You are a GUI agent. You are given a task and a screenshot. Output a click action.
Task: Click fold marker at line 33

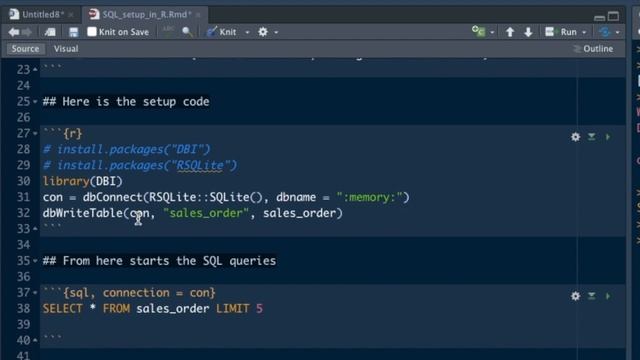[x=35, y=229]
